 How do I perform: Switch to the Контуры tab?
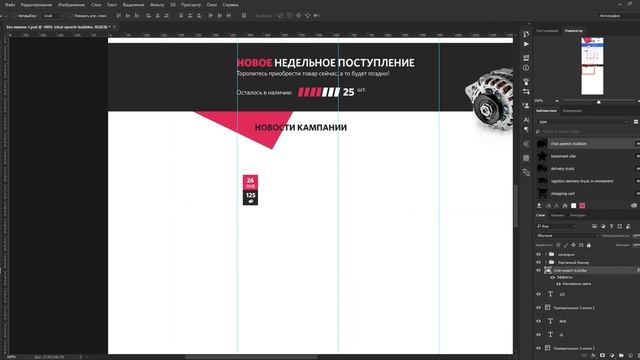tap(578, 215)
